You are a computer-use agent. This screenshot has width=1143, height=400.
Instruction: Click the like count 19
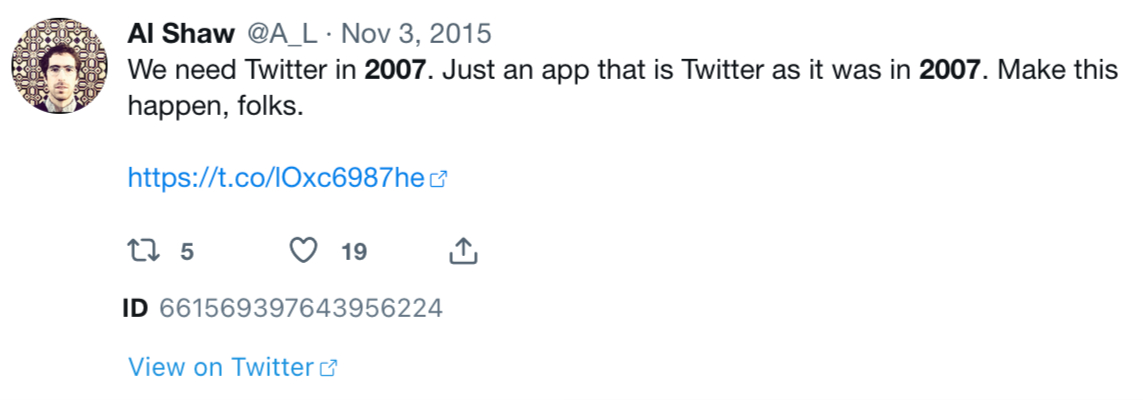point(354,252)
